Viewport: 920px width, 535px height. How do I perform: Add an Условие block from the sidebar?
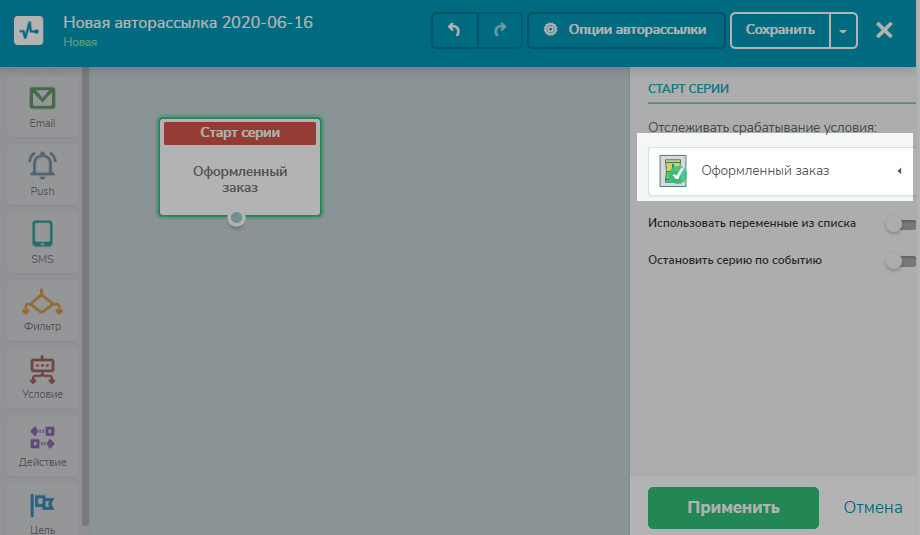(x=42, y=378)
